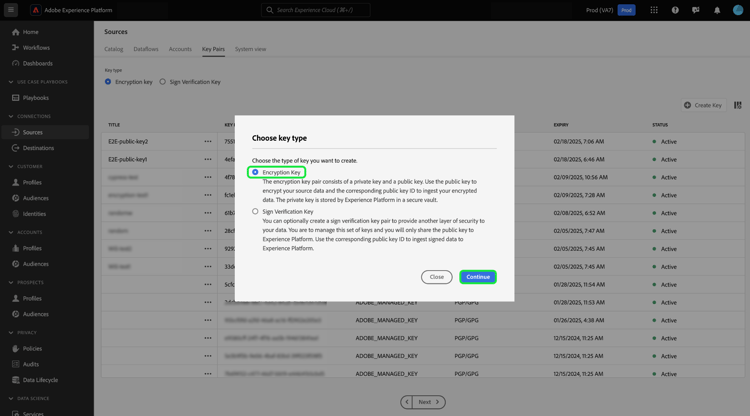Viewport: 750px width, 416px height.
Task: Select Encryption Key radio in dialog
Action: click(255, 172)
